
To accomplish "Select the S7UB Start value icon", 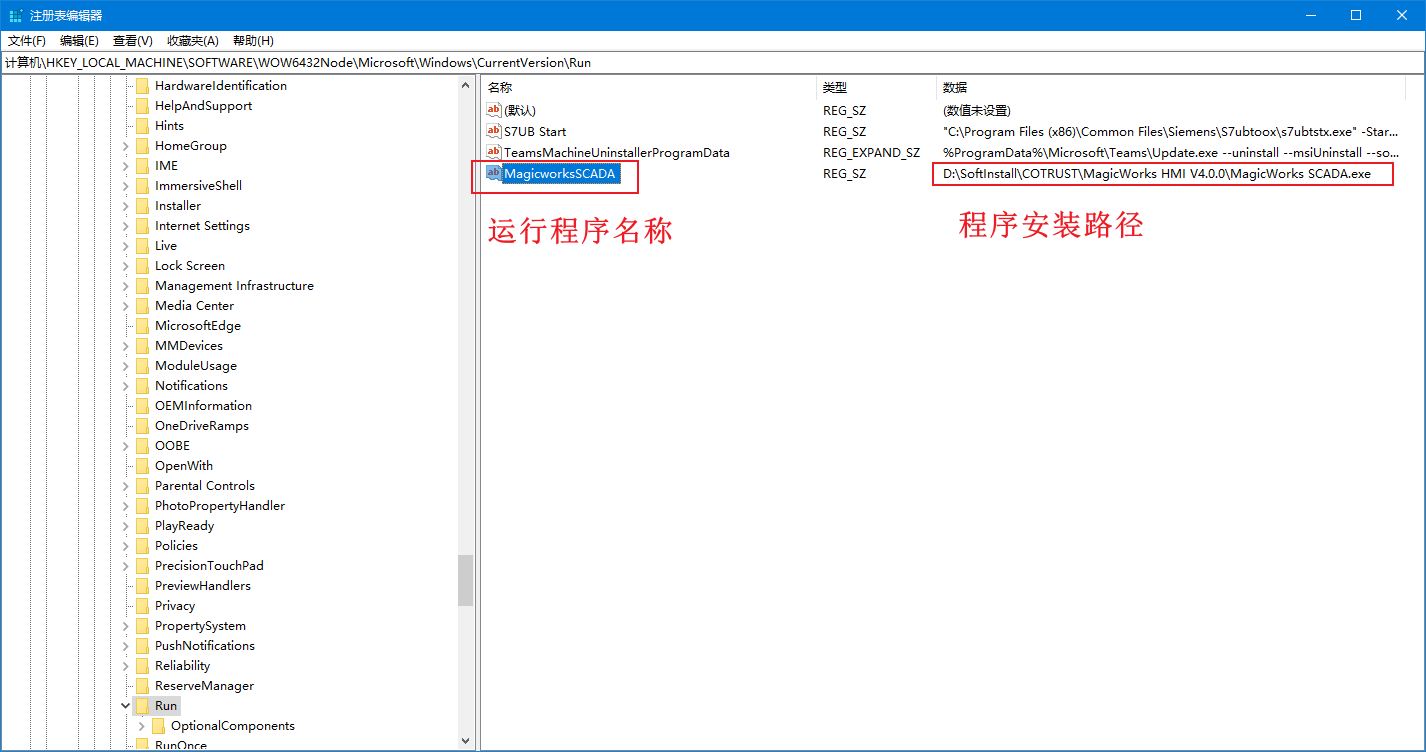I will click(494, 131).
